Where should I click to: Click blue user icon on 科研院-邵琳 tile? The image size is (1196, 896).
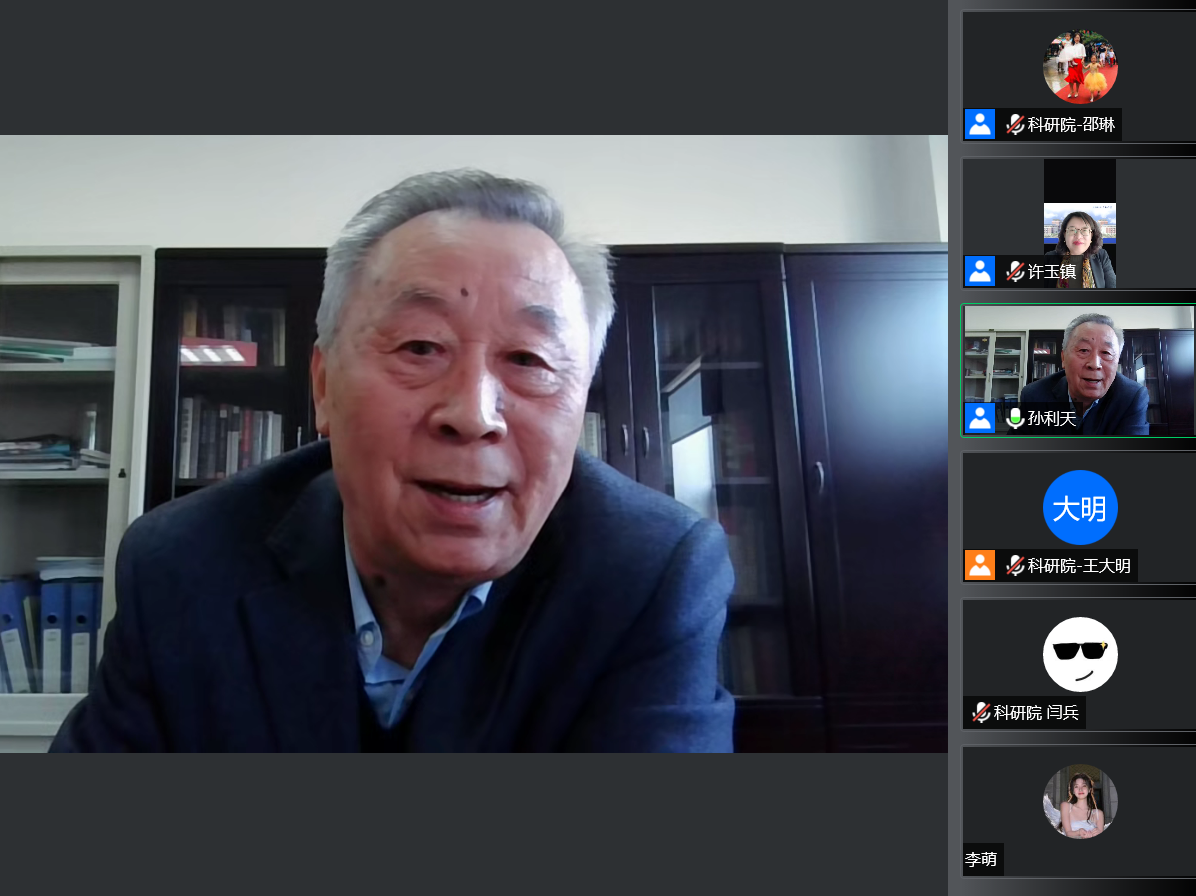tap(980, 125)
